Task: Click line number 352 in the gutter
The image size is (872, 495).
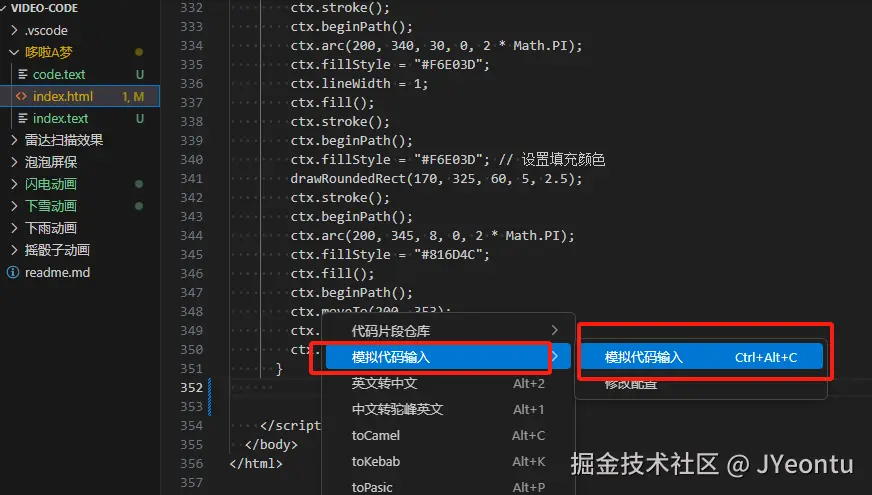Action: (x=191, y=388)
